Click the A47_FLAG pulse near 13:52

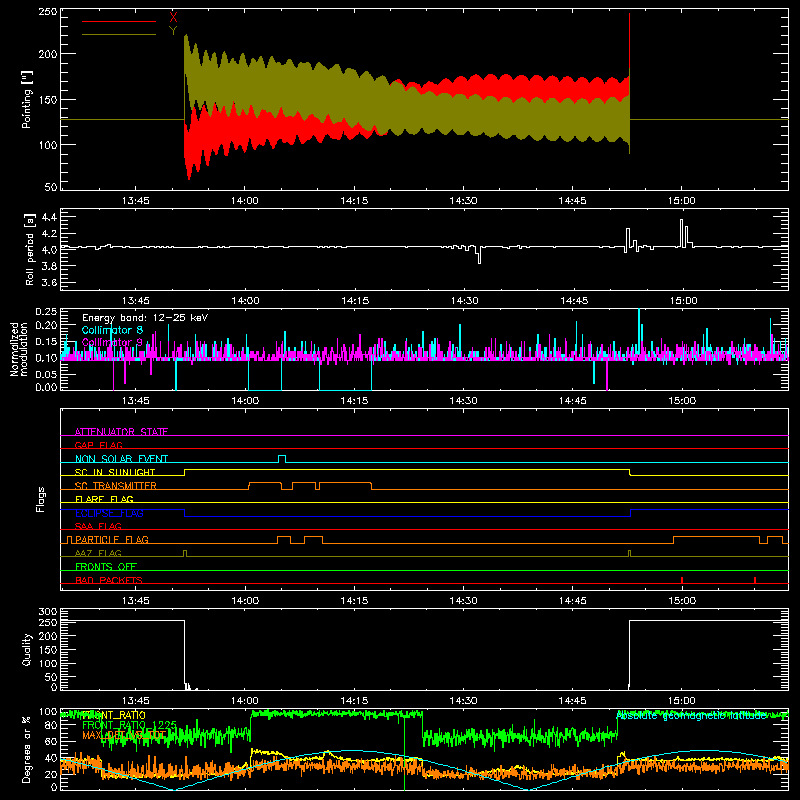click(185, 553)
